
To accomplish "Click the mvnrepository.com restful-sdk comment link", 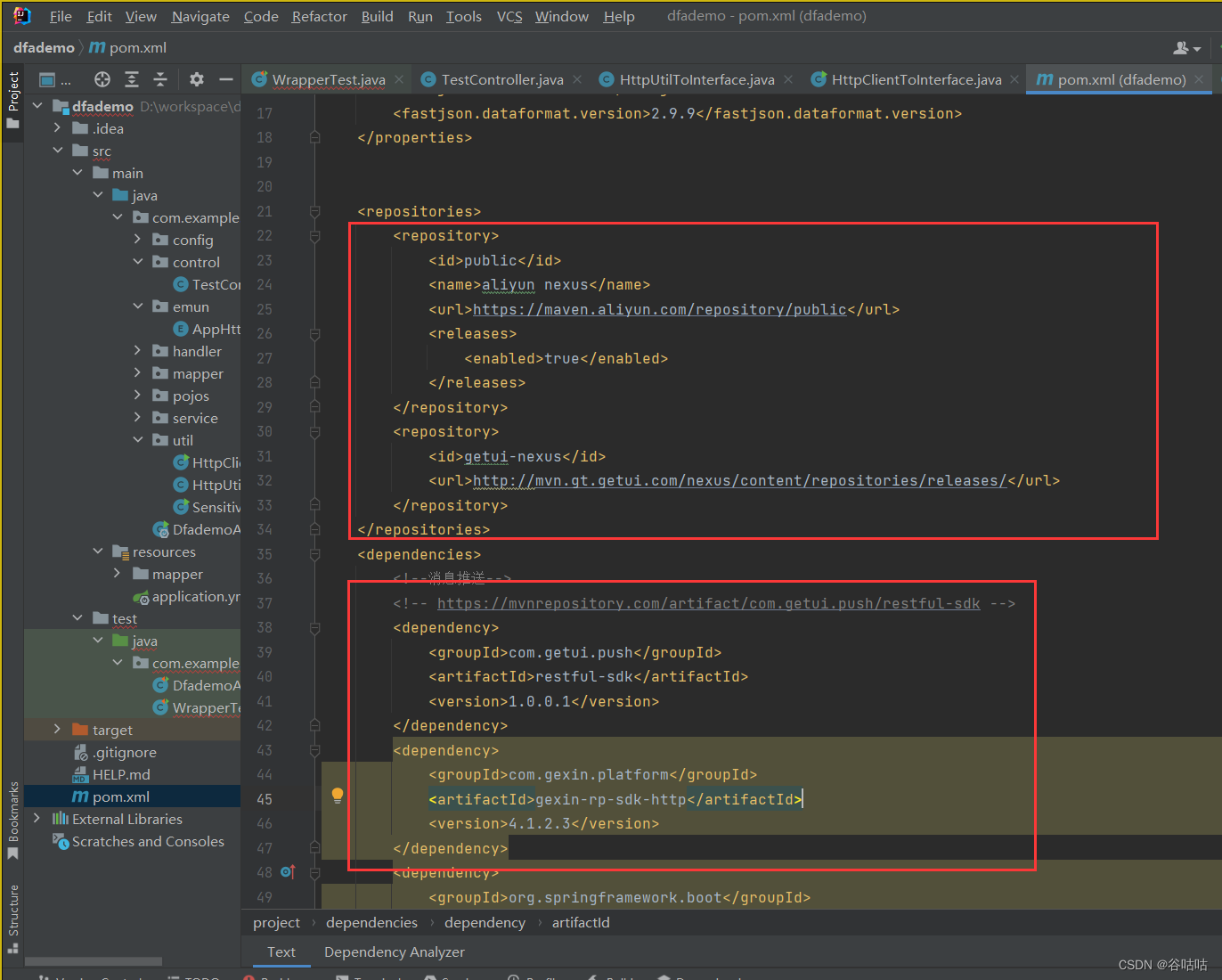I will [x=708, y=604].
